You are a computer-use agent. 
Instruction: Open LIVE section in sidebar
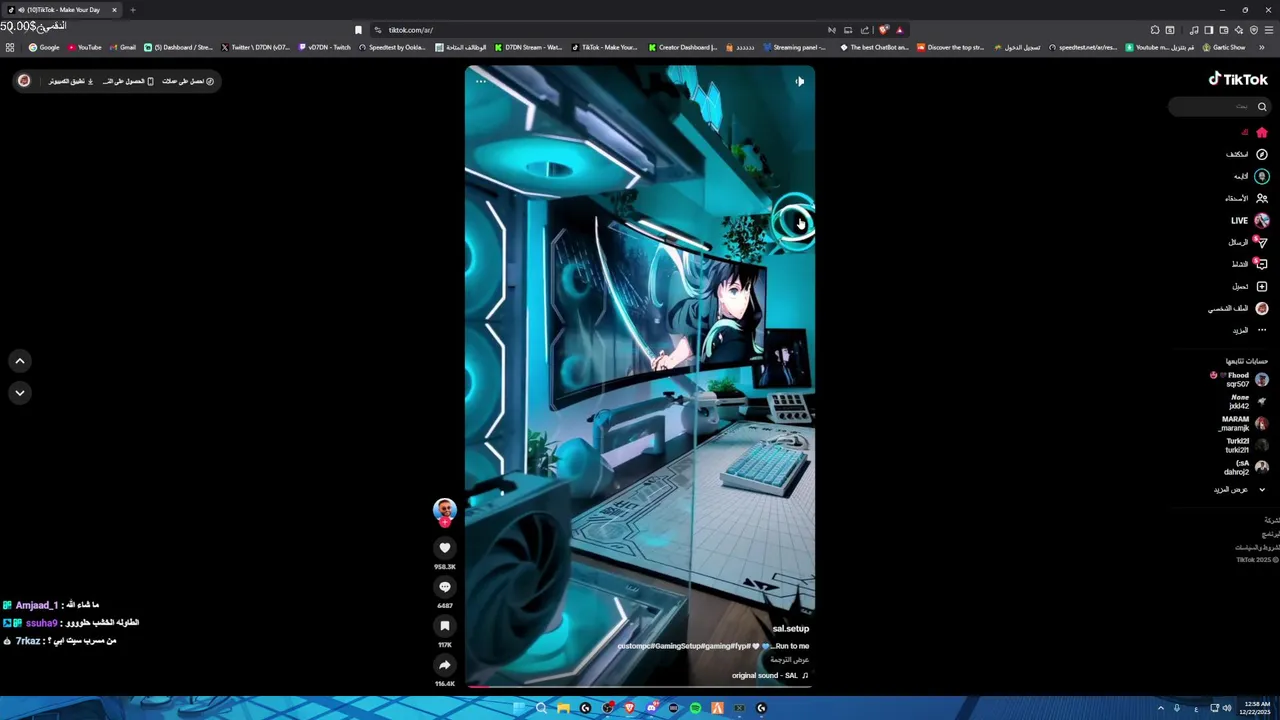1250,220
